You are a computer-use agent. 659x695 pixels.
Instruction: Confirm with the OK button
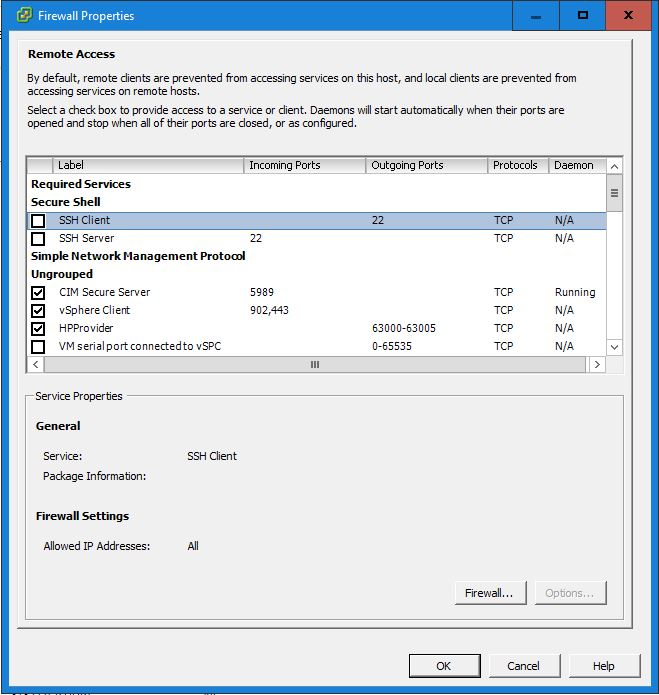(445, 666)
